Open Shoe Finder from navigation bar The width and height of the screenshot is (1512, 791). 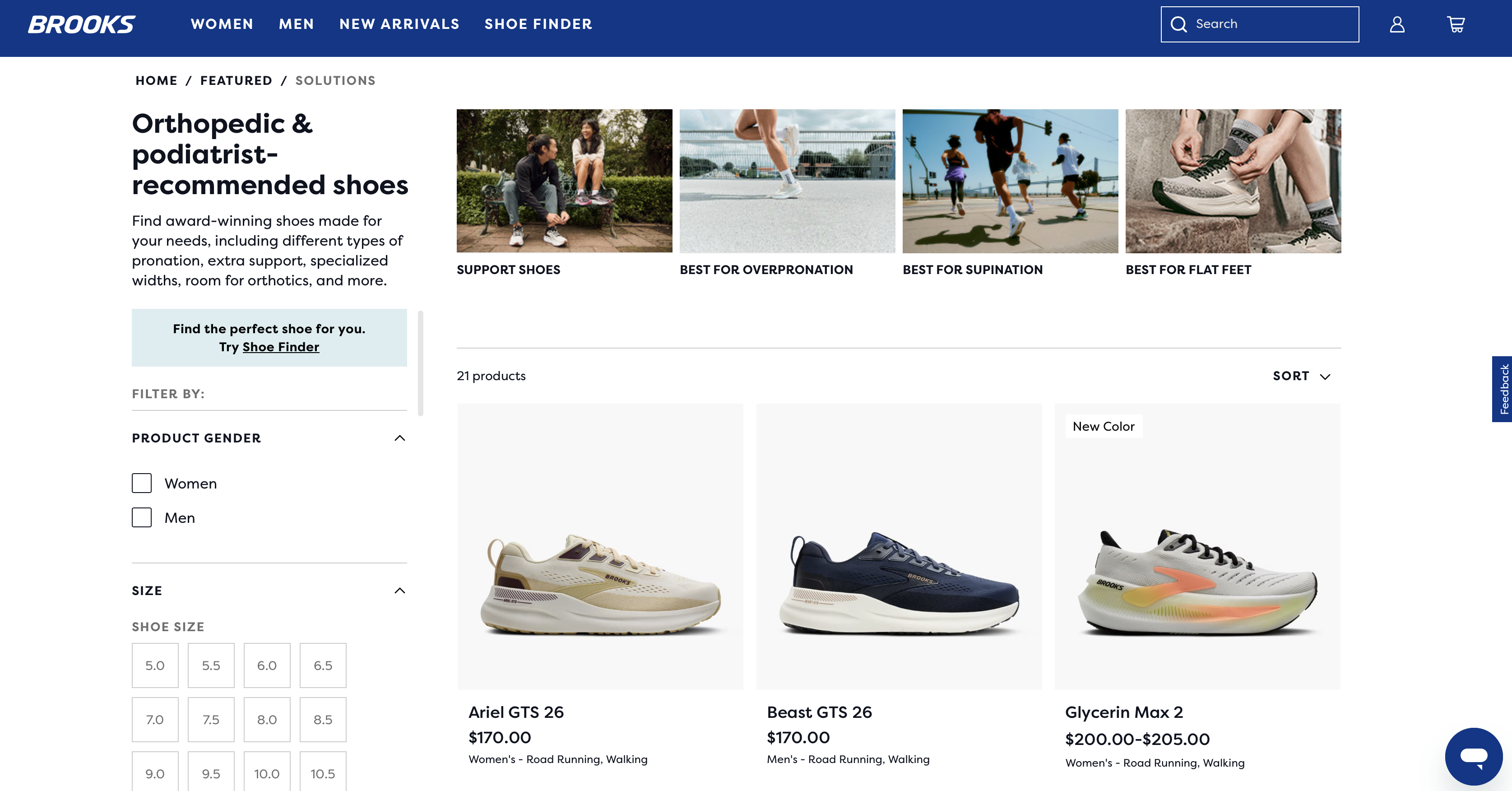pos(538,24)
